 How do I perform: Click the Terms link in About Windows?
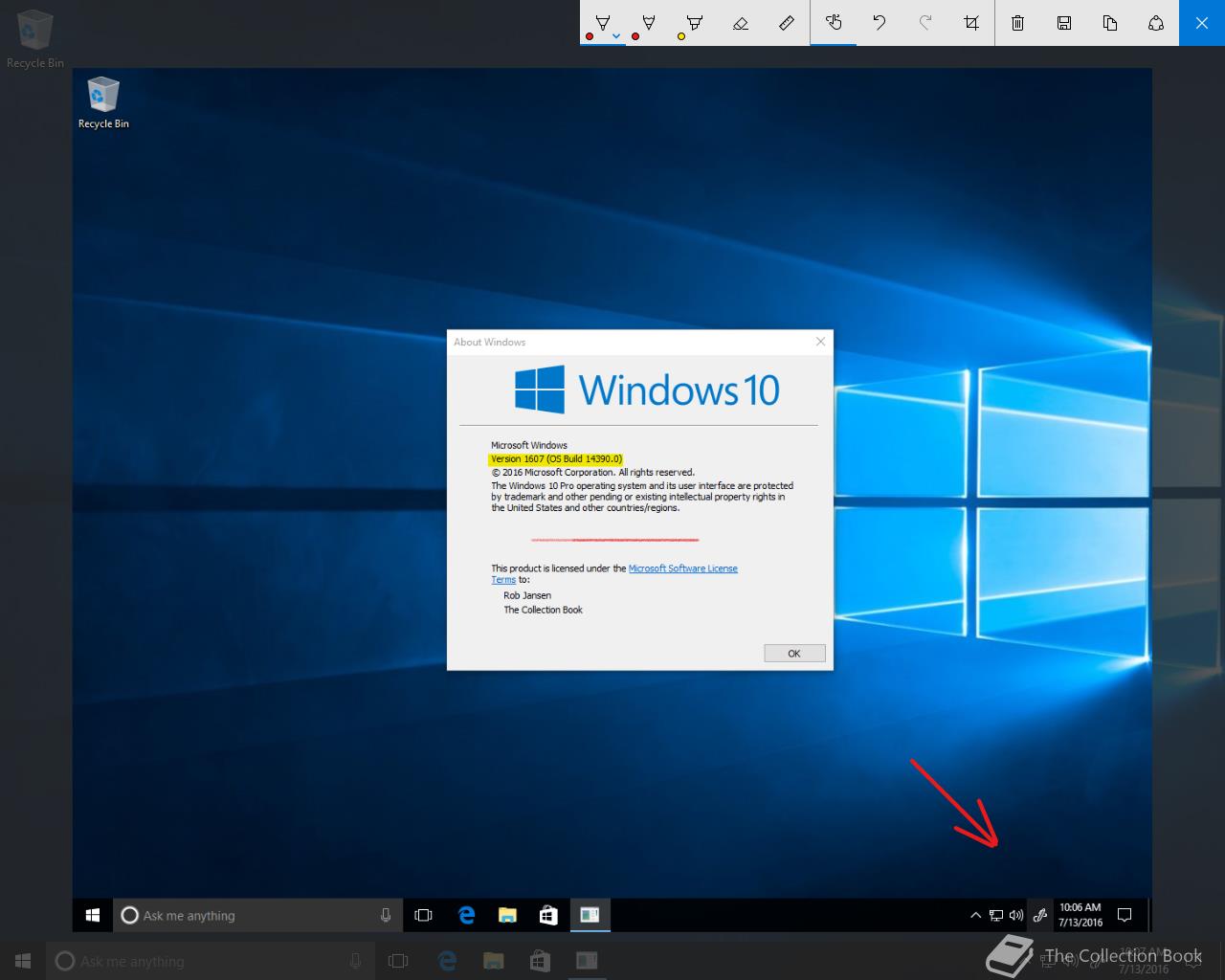(x=503, y=580)
